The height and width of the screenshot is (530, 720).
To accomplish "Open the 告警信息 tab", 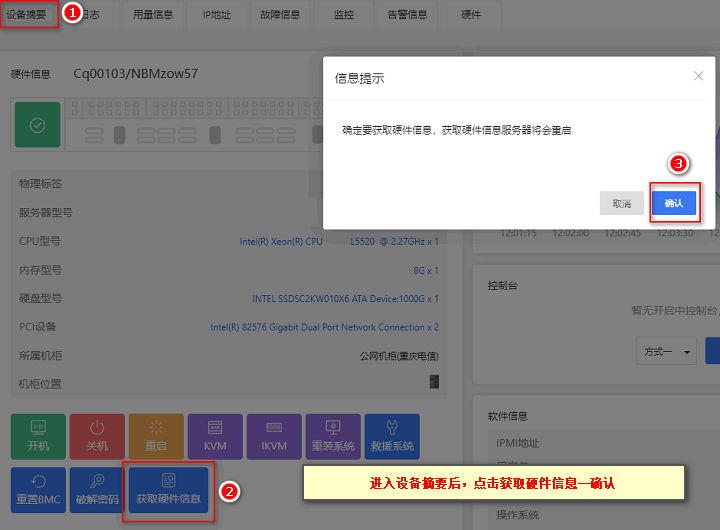I will (407, 15).
